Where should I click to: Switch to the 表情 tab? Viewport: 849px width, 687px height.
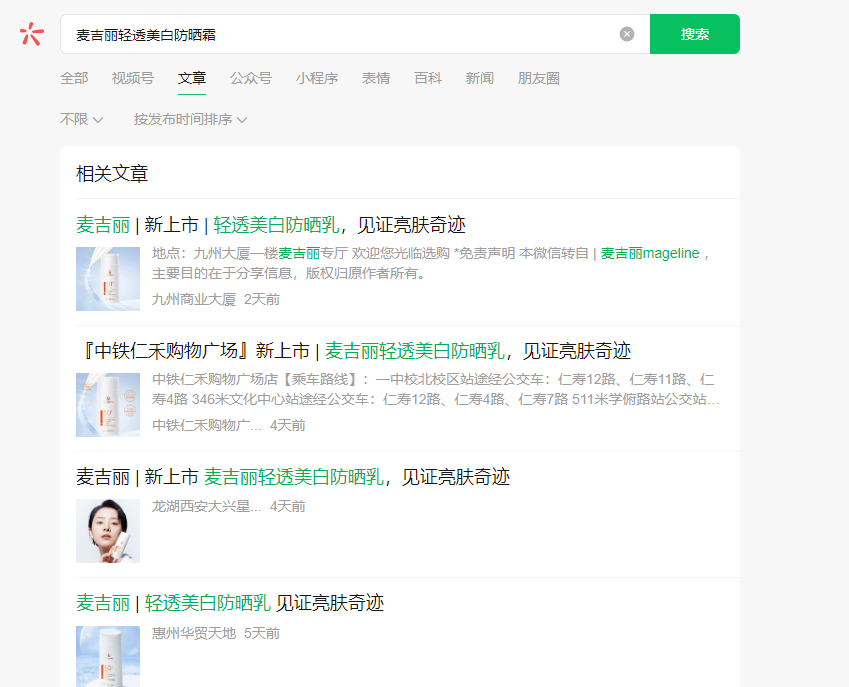[376, 78]
